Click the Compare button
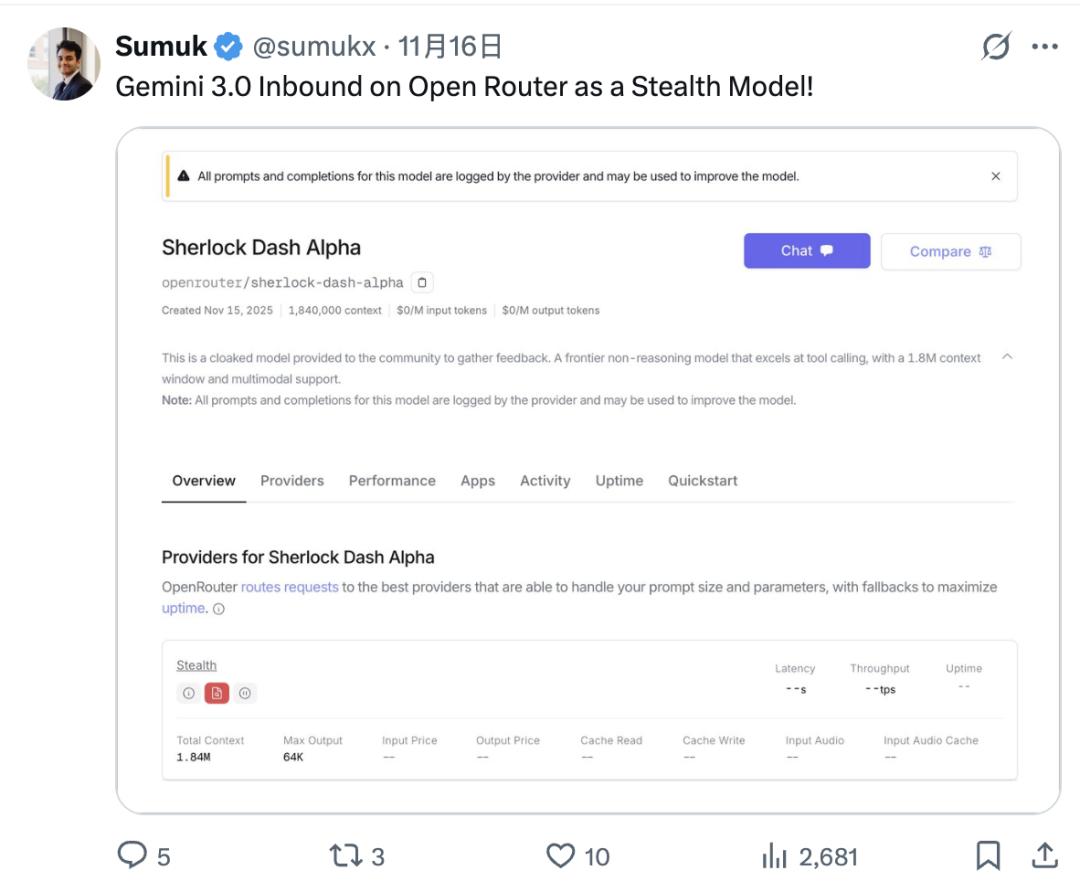This screenshot has height=881, width=1080. point(950,252)
